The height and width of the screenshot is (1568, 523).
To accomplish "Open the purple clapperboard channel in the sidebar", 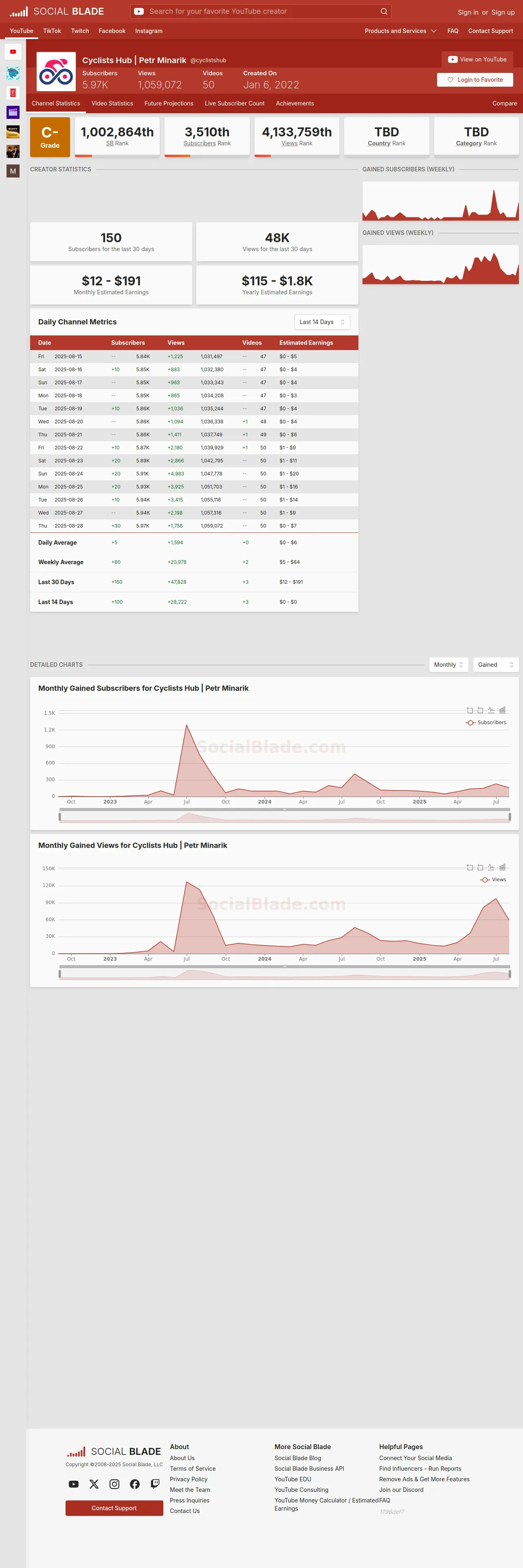I will (13, 112).
